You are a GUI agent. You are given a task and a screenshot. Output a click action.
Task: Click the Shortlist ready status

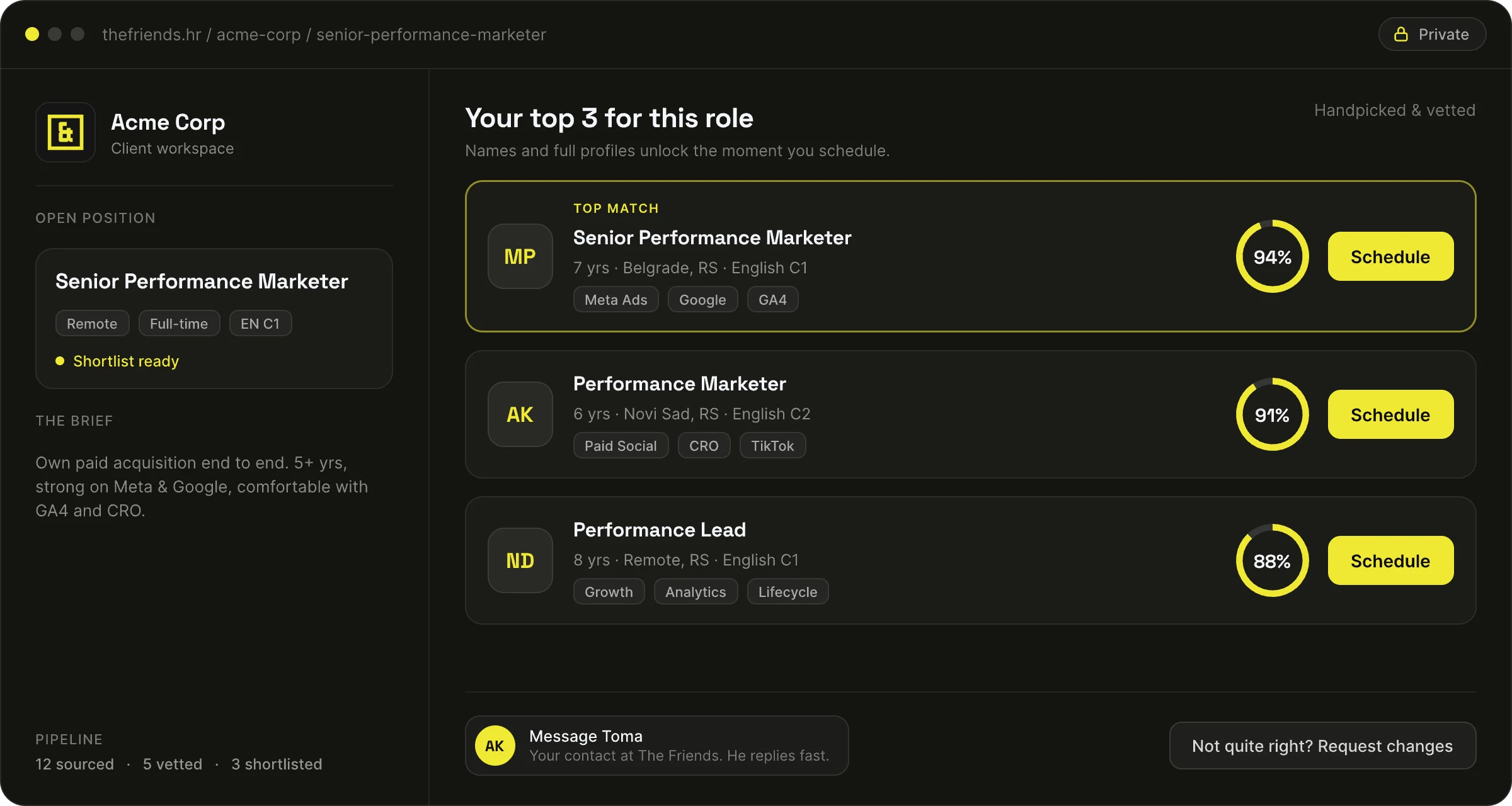click(x=117, y=361)
